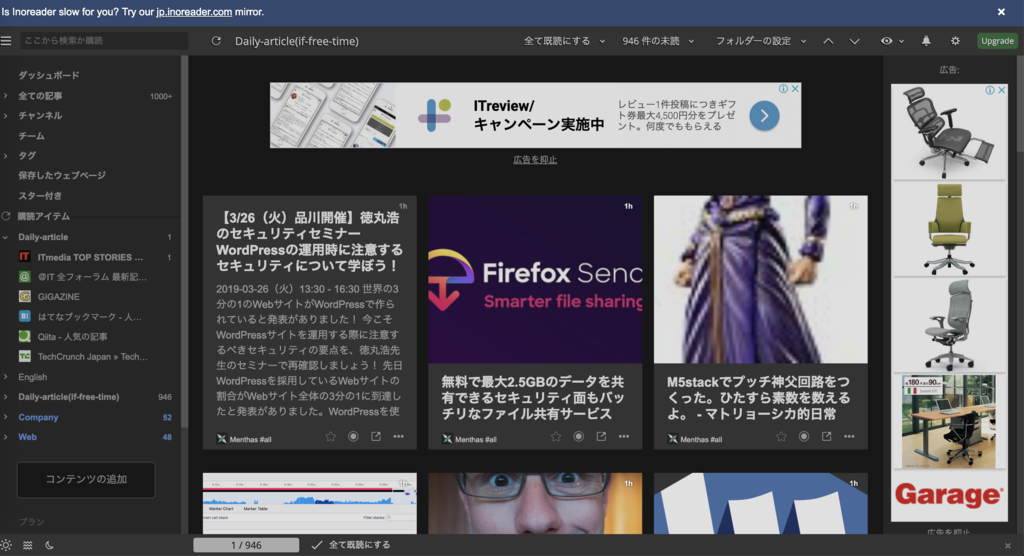Image resolution: width=1024 pixels, height=556 pixels.
Task: Expand the チャンネル section
Action: click(5, 116)
